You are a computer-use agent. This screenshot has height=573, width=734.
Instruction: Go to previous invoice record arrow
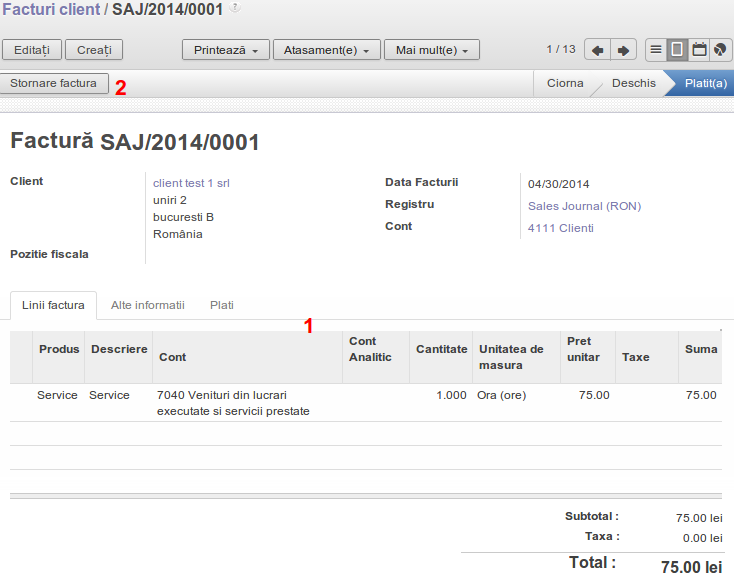point(597,50)
